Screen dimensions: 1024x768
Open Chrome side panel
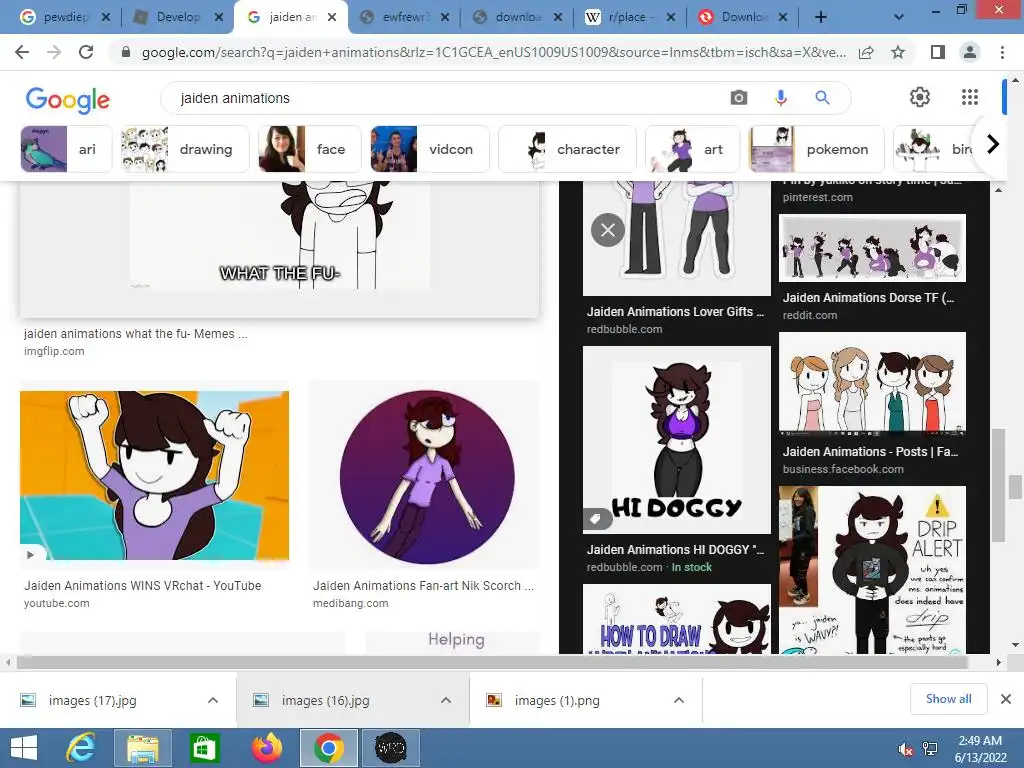coord(938,52)
